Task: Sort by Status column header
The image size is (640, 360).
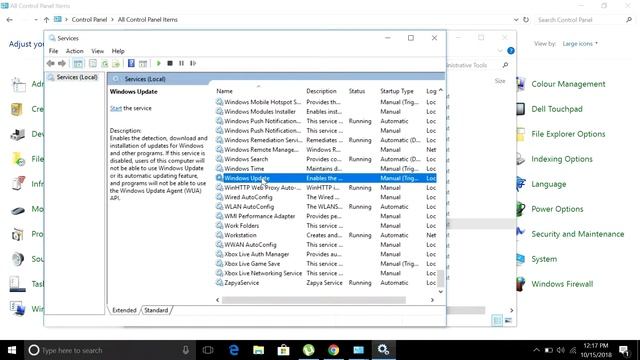Action: pyautogui.click(x=357, y=91)
